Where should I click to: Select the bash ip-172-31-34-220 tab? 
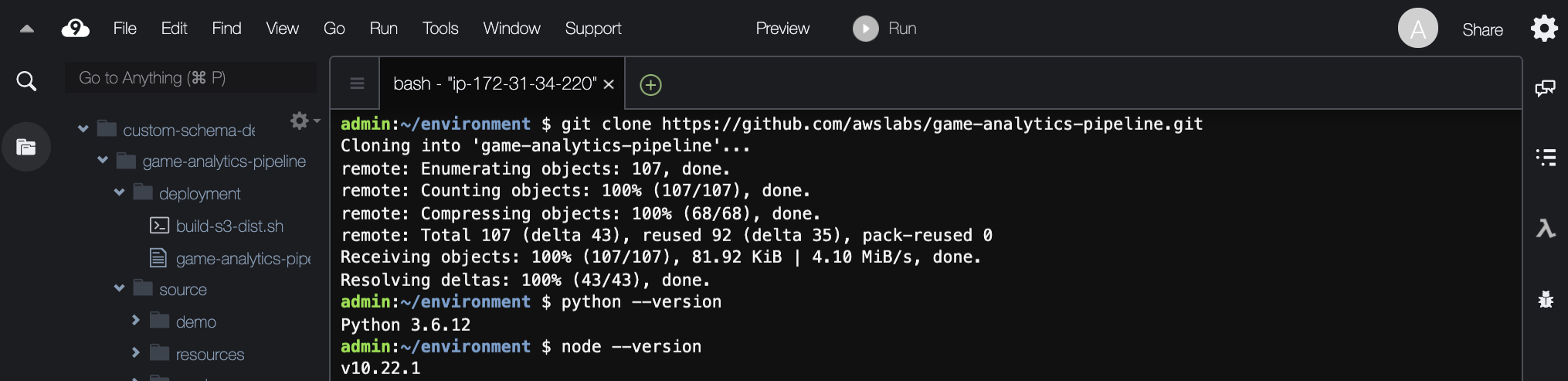[494, 83]
